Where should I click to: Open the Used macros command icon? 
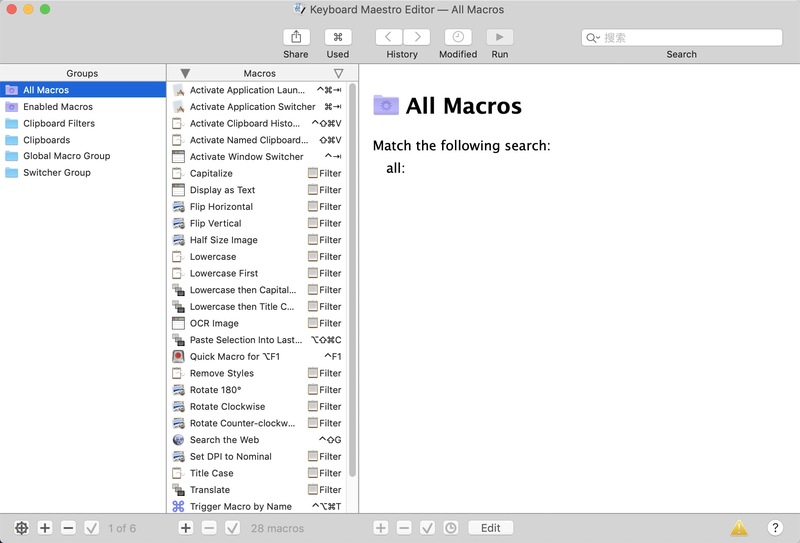coord(338,37)
